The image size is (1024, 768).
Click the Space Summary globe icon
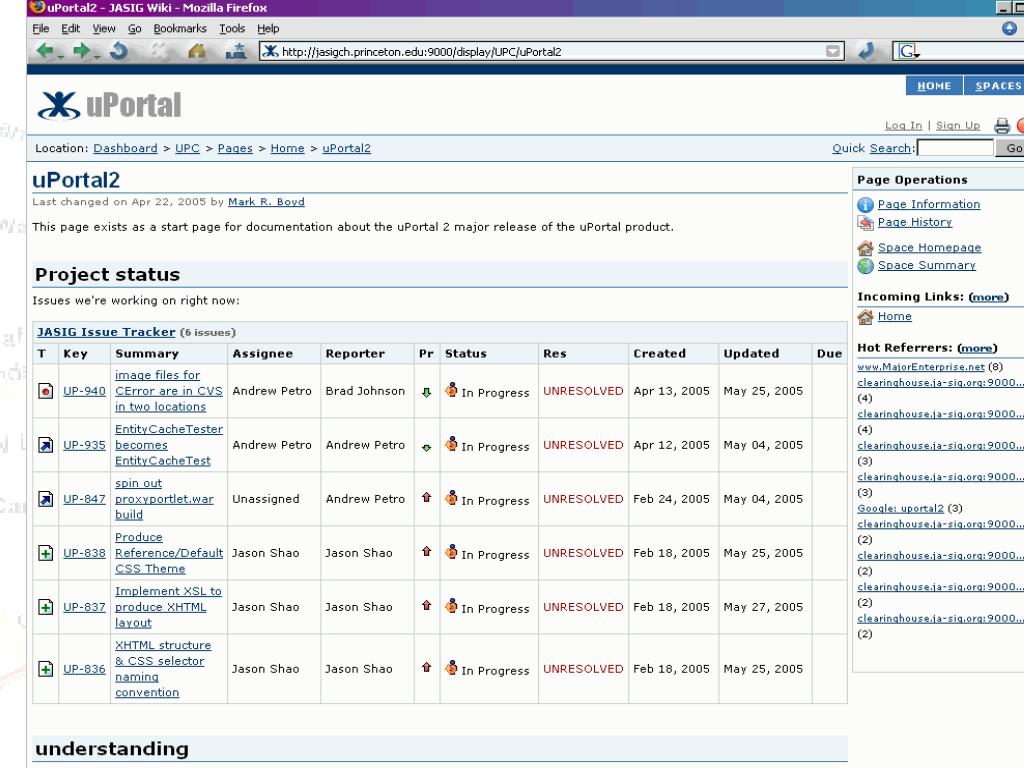[x=865, y=266]
